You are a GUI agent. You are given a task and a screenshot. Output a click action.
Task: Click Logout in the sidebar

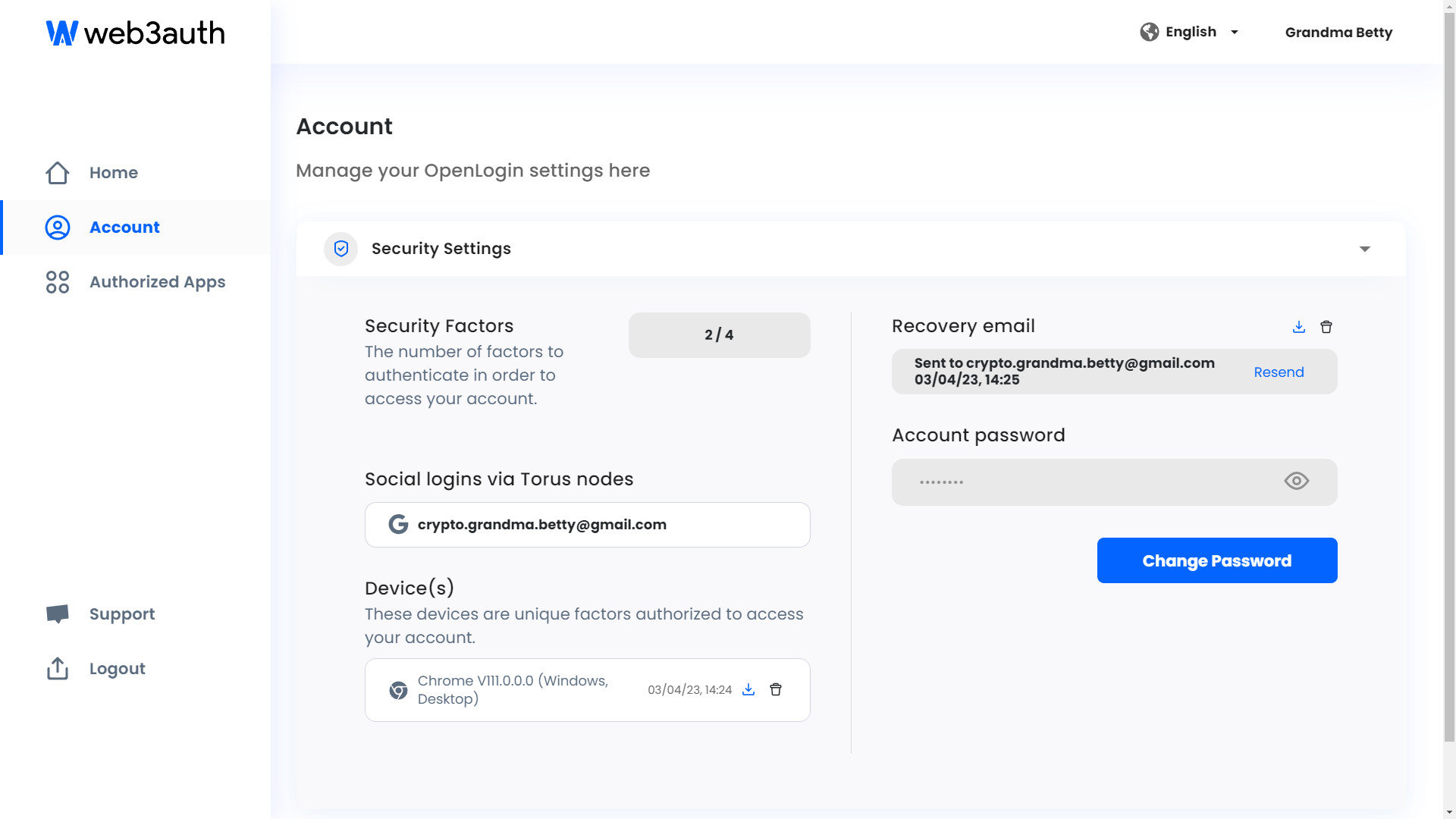click(x=135, y=669)
